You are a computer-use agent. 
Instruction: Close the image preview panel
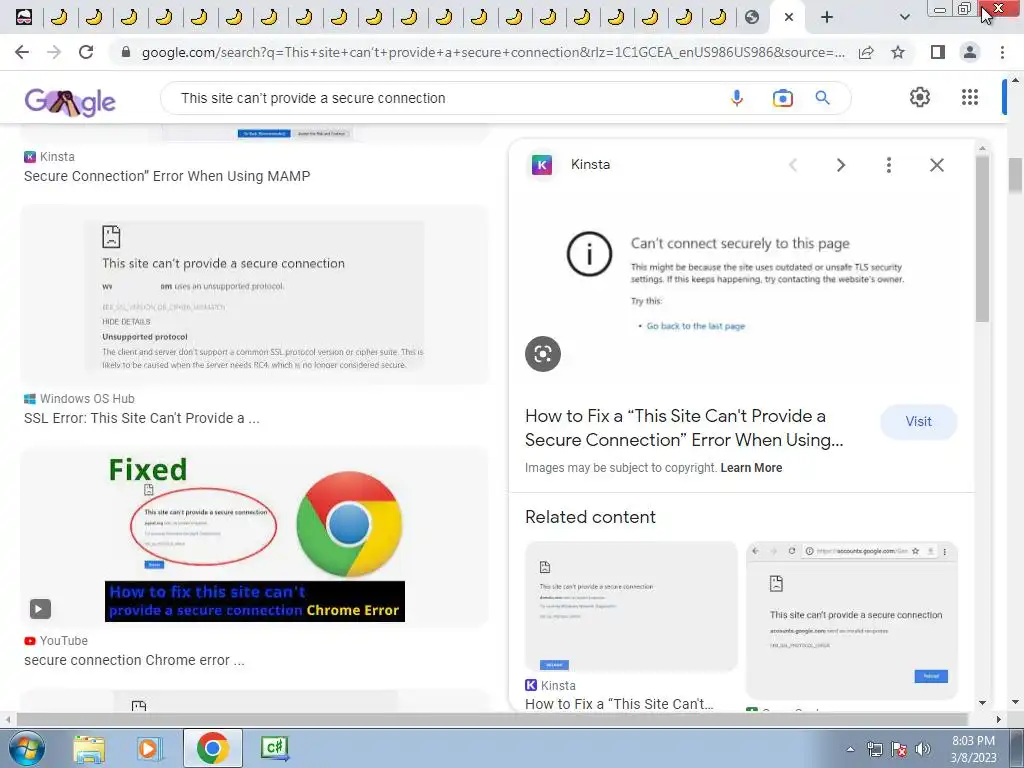[936, 165]
